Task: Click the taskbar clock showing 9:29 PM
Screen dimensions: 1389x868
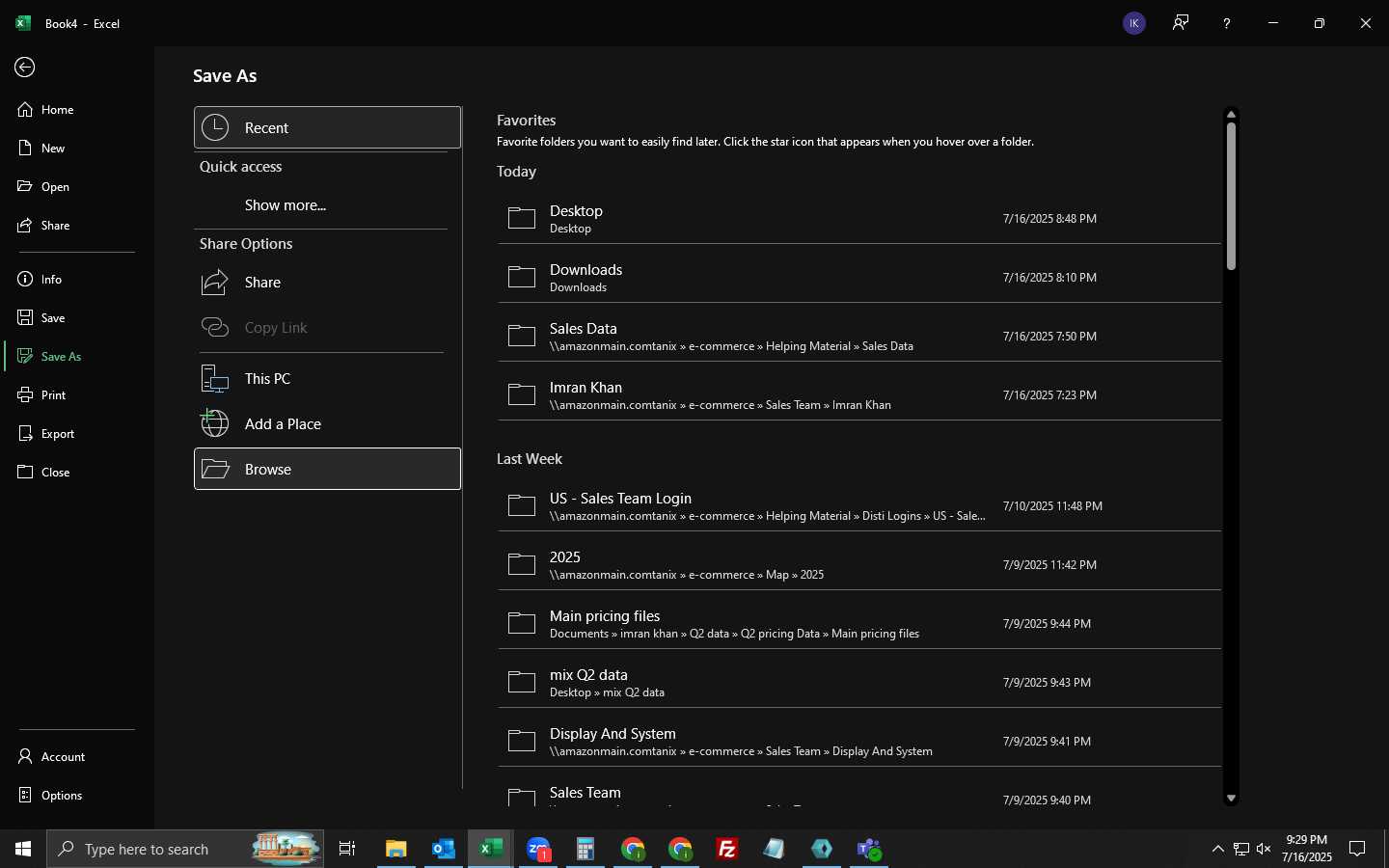Action: [x=1307, y=849]
